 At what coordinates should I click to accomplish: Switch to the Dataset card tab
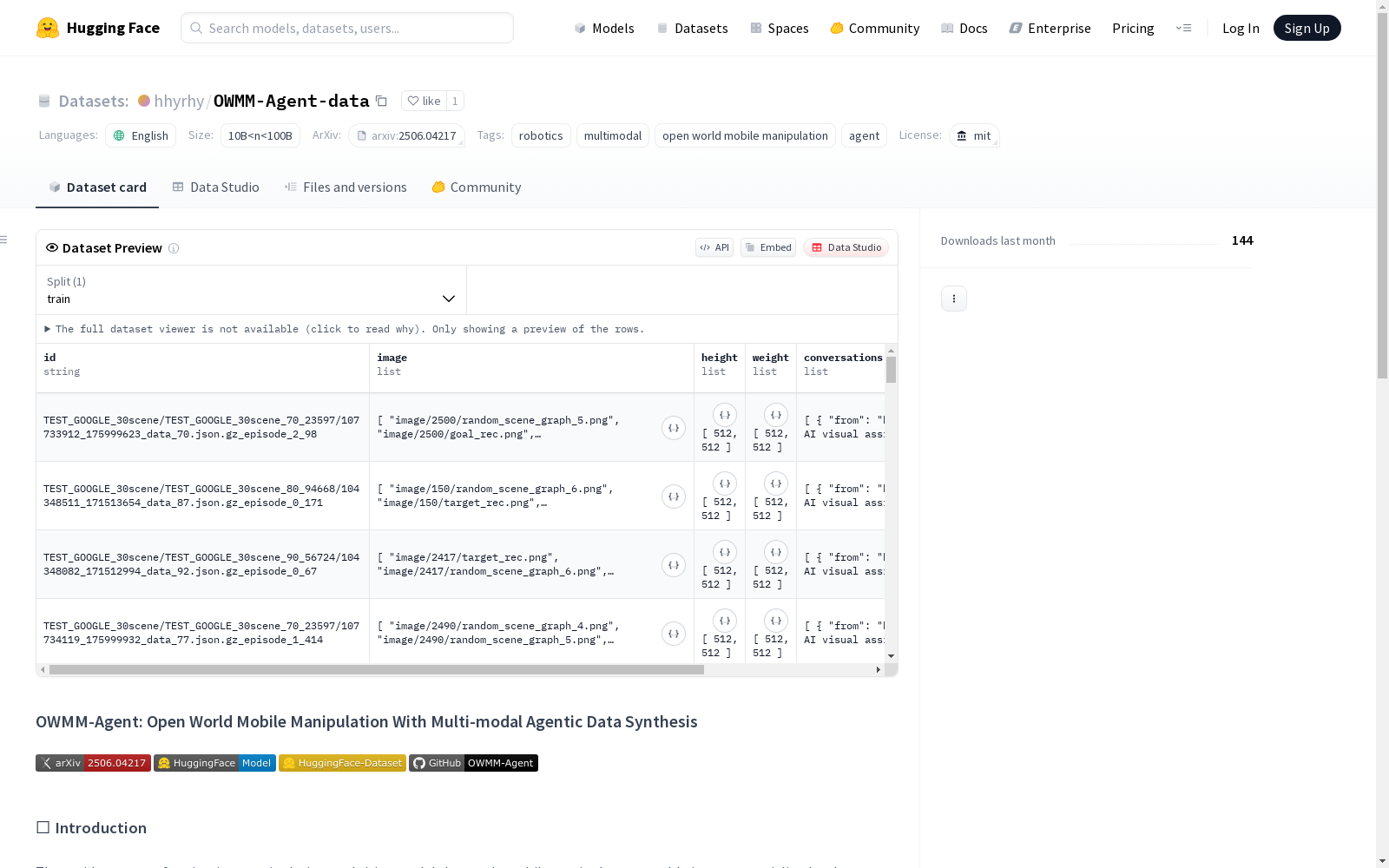[97, 187]
